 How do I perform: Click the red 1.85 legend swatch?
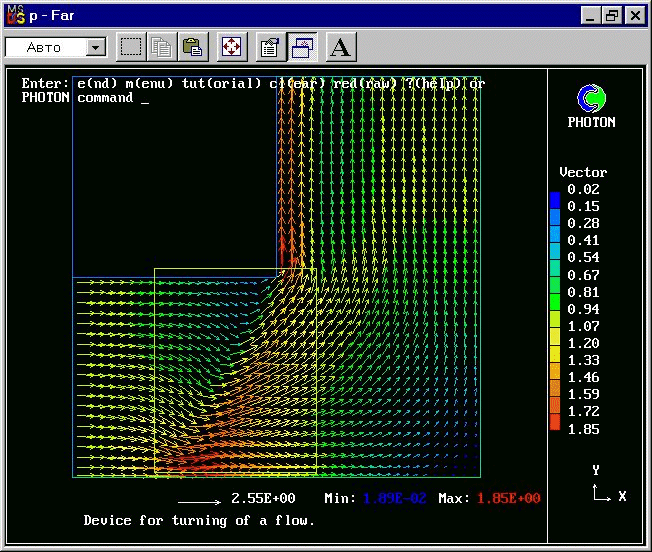[555, 422]
